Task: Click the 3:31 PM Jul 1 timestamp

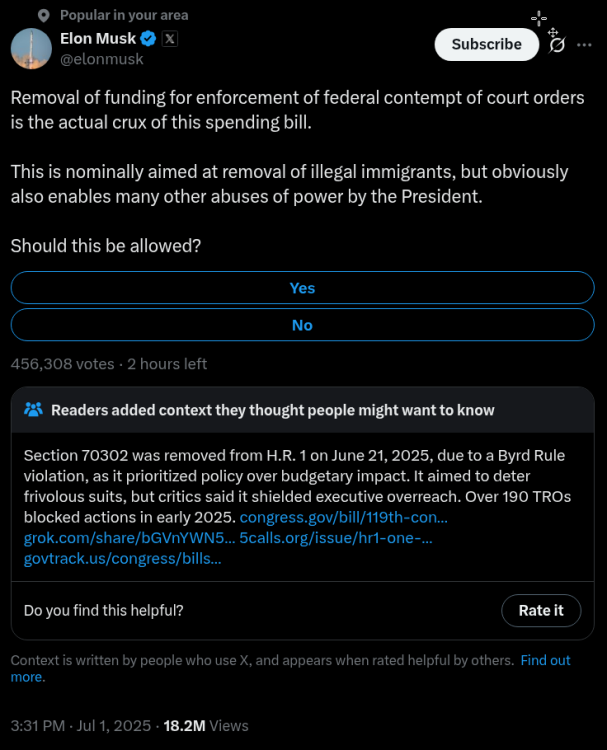Action: [81, 726]
